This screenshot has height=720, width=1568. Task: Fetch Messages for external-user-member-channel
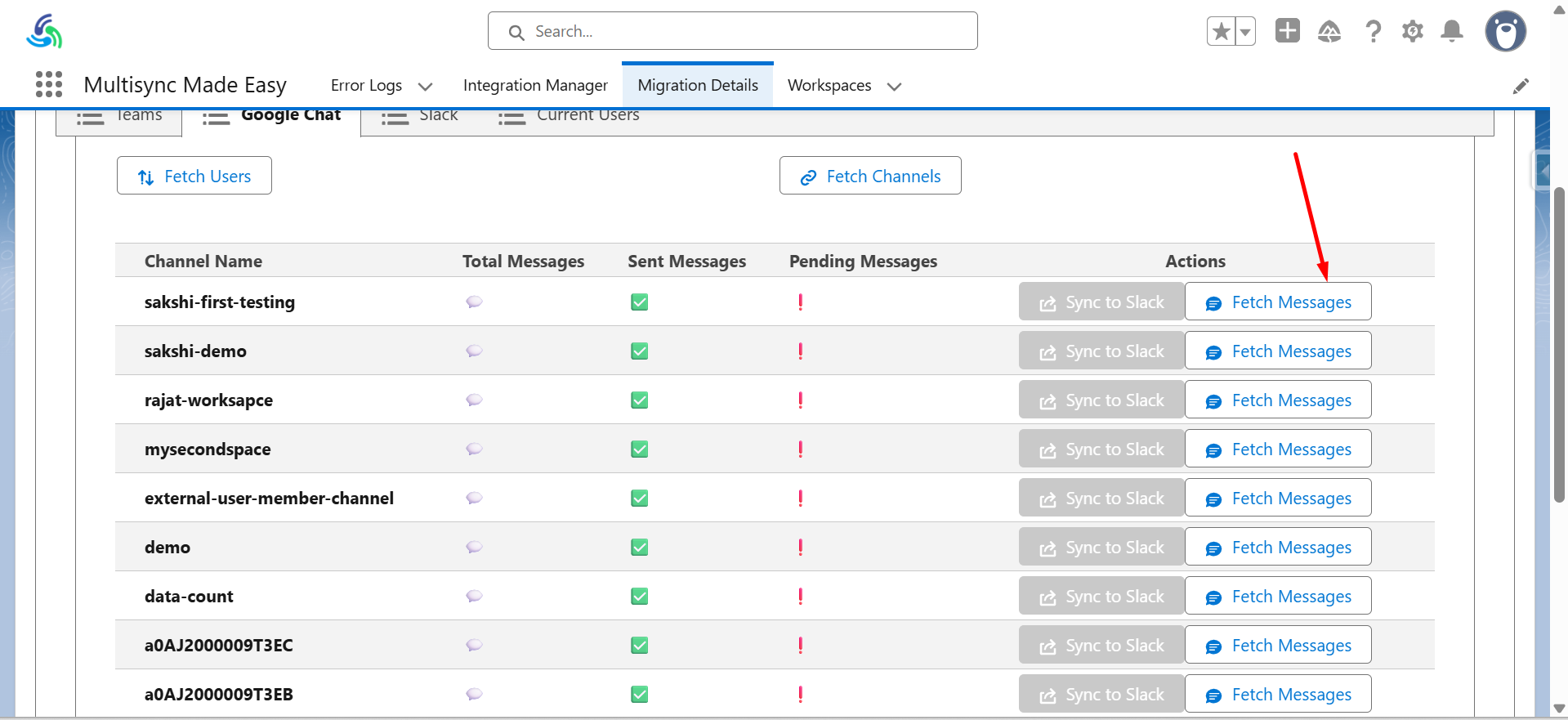1278,498
